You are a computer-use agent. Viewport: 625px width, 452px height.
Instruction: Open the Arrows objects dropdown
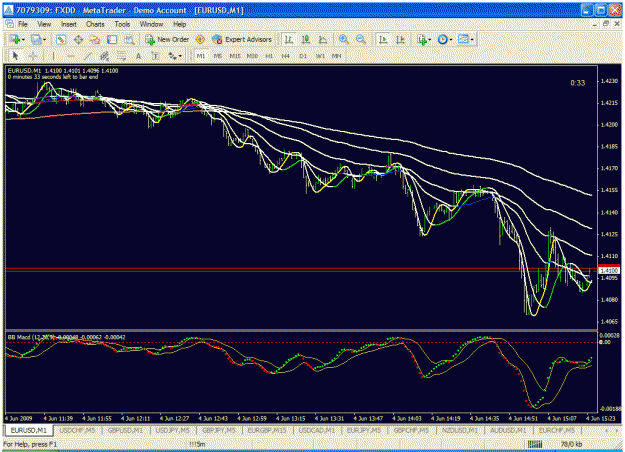(175, 56)
